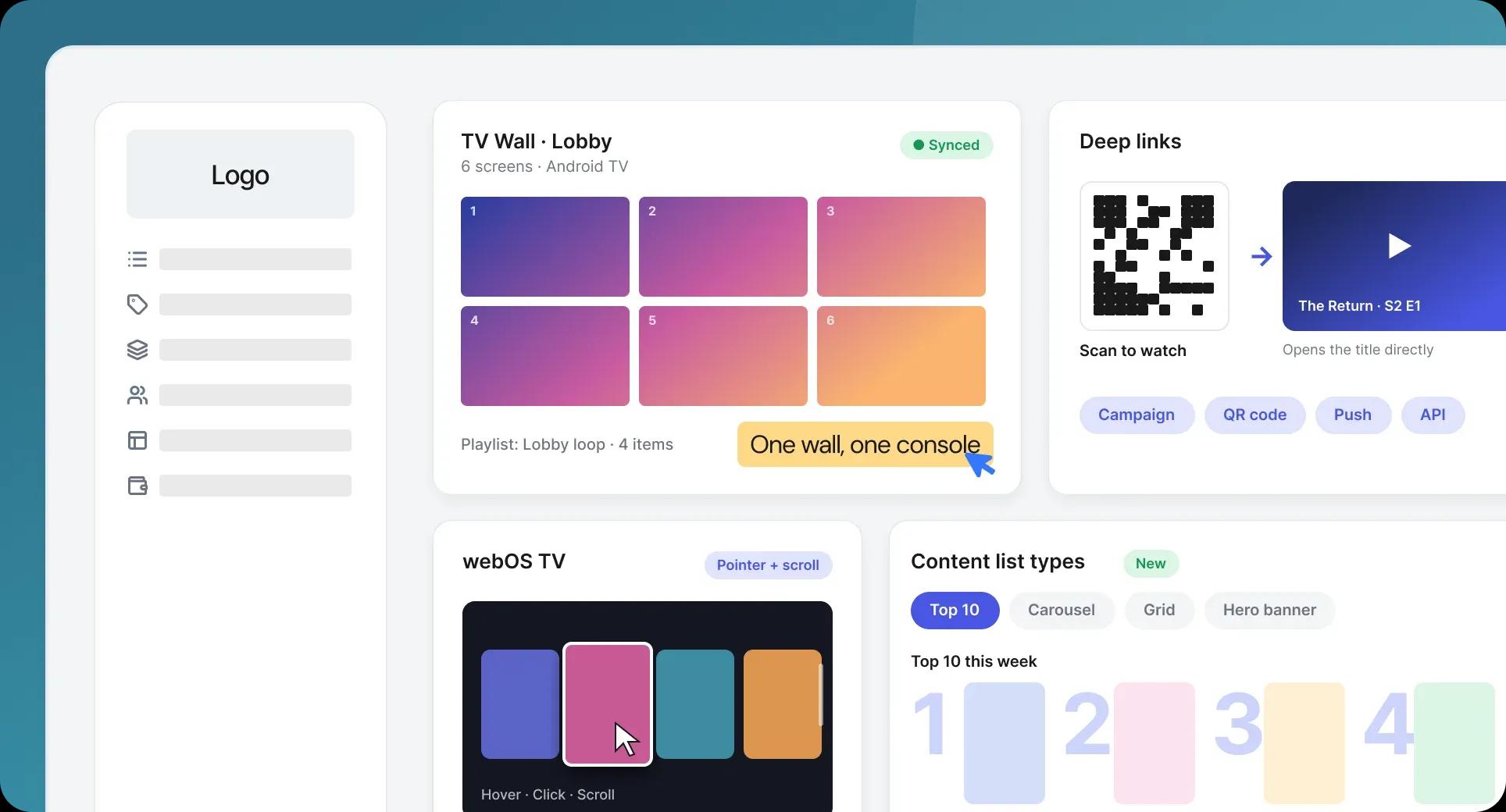Viewport: 1506px width, 812px height.
Task: Click the Pointer + scroll badge
Action: coord(768,565)
